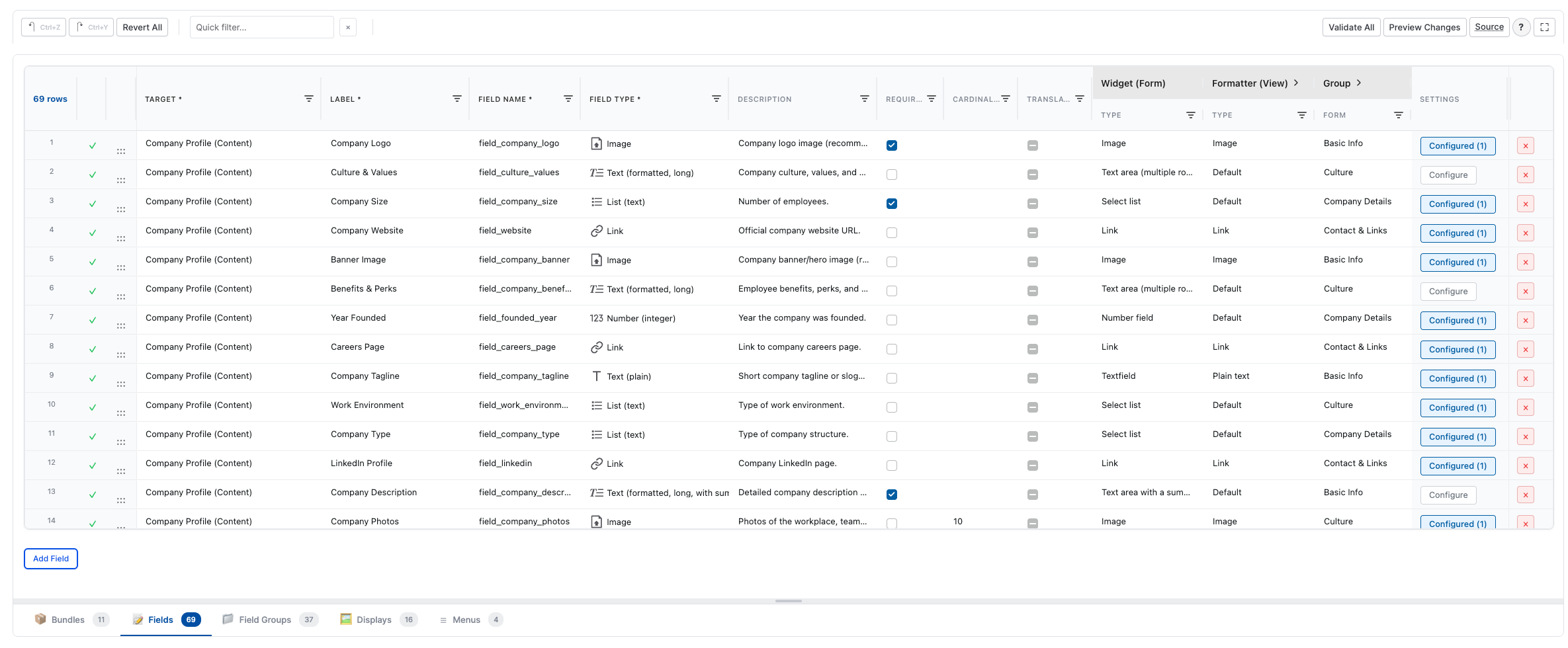This screenshot has height=648, width=1568.
Task: Open the Translatable column filter icon
Action: (x=1080, y=99)
